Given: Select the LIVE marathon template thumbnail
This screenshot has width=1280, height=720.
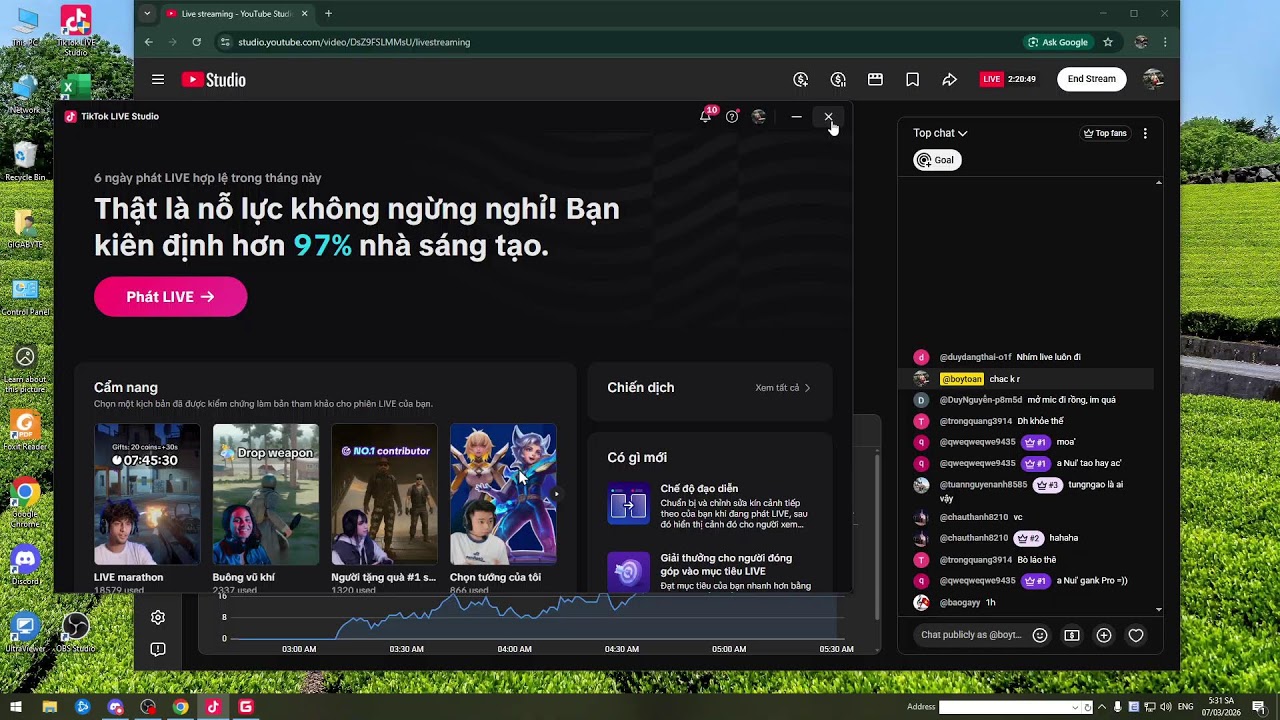Looking at the screenshot, I should click(x=147, y=494).
